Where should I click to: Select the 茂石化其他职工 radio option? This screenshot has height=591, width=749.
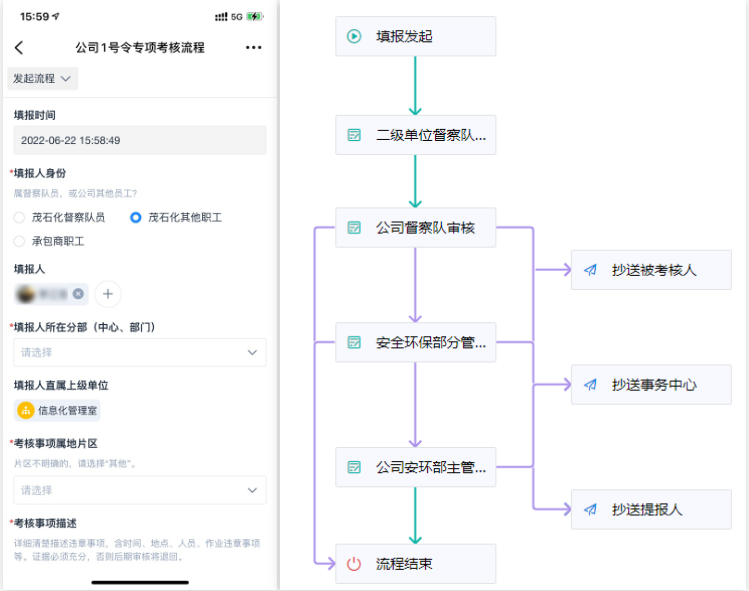click(136, 217)
